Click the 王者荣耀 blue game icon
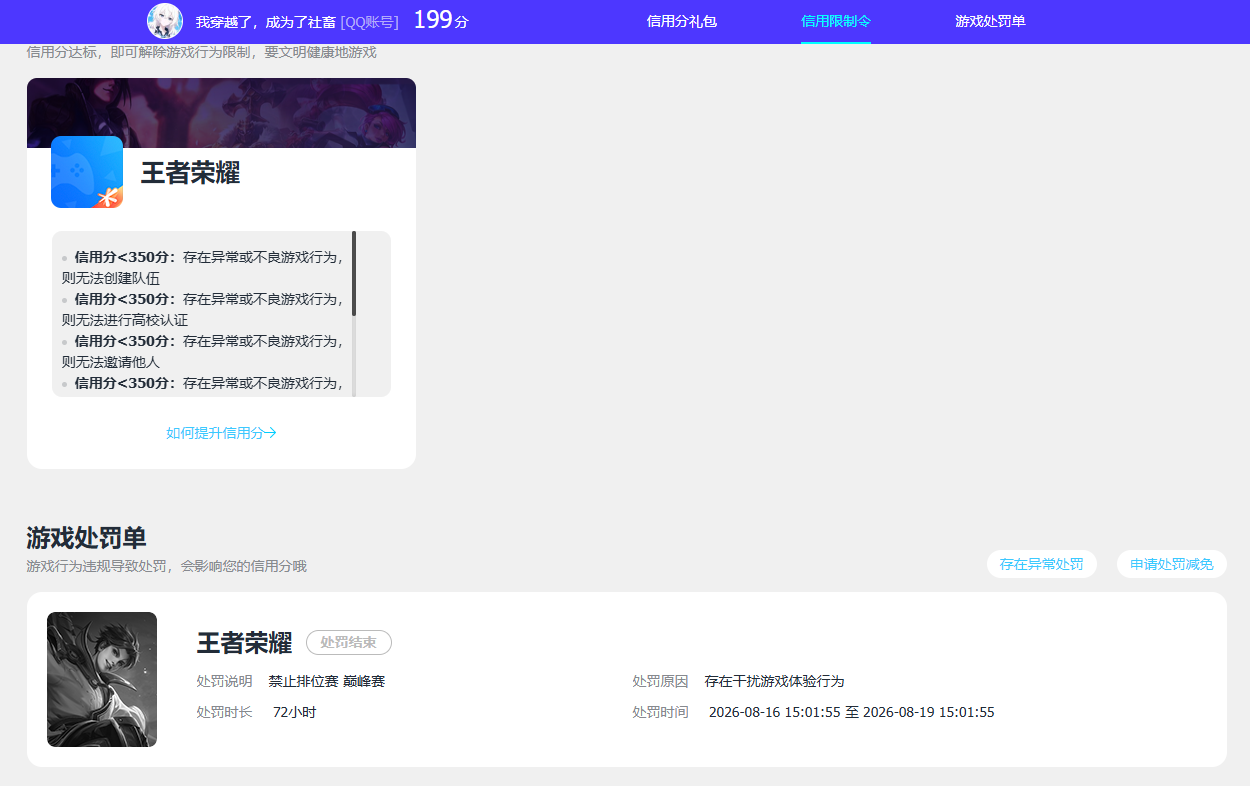The height and width of the screenshot is (786, 1250). [87, 172]
